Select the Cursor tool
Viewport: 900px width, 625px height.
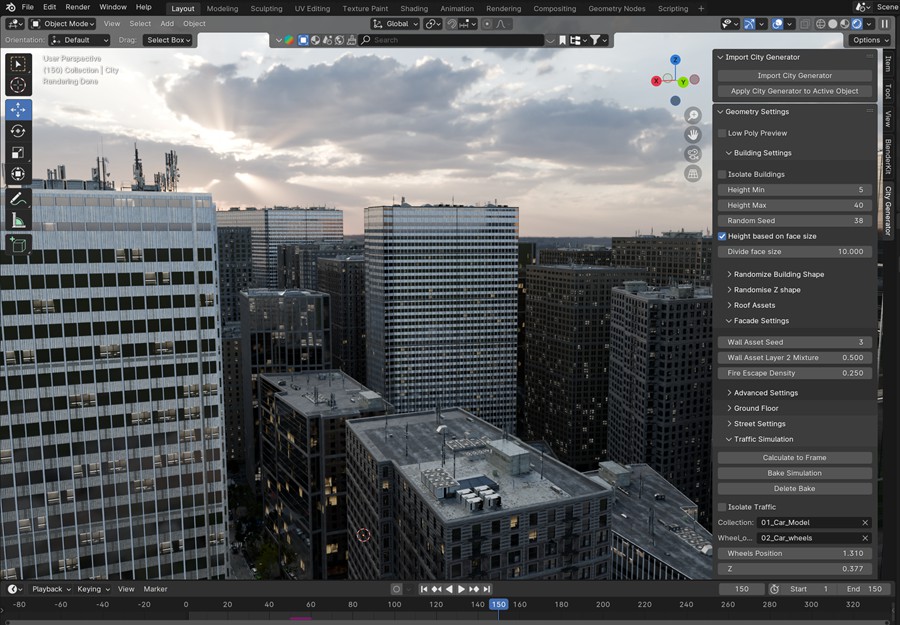click(17, 85)
